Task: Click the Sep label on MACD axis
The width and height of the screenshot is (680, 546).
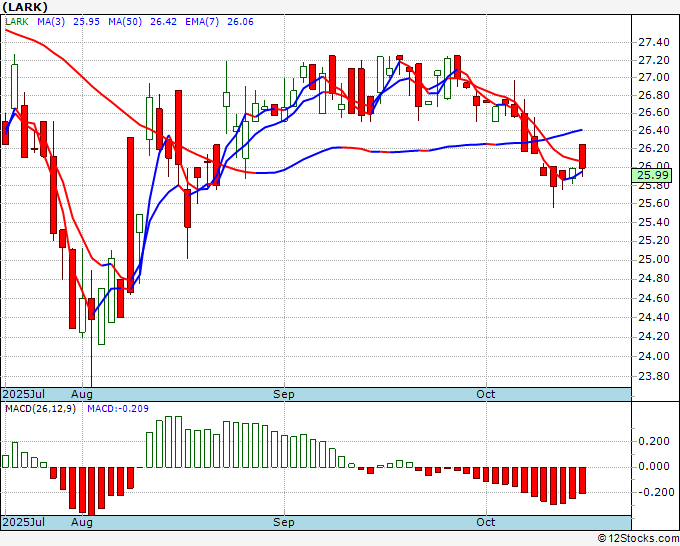Action: point(284,522)
